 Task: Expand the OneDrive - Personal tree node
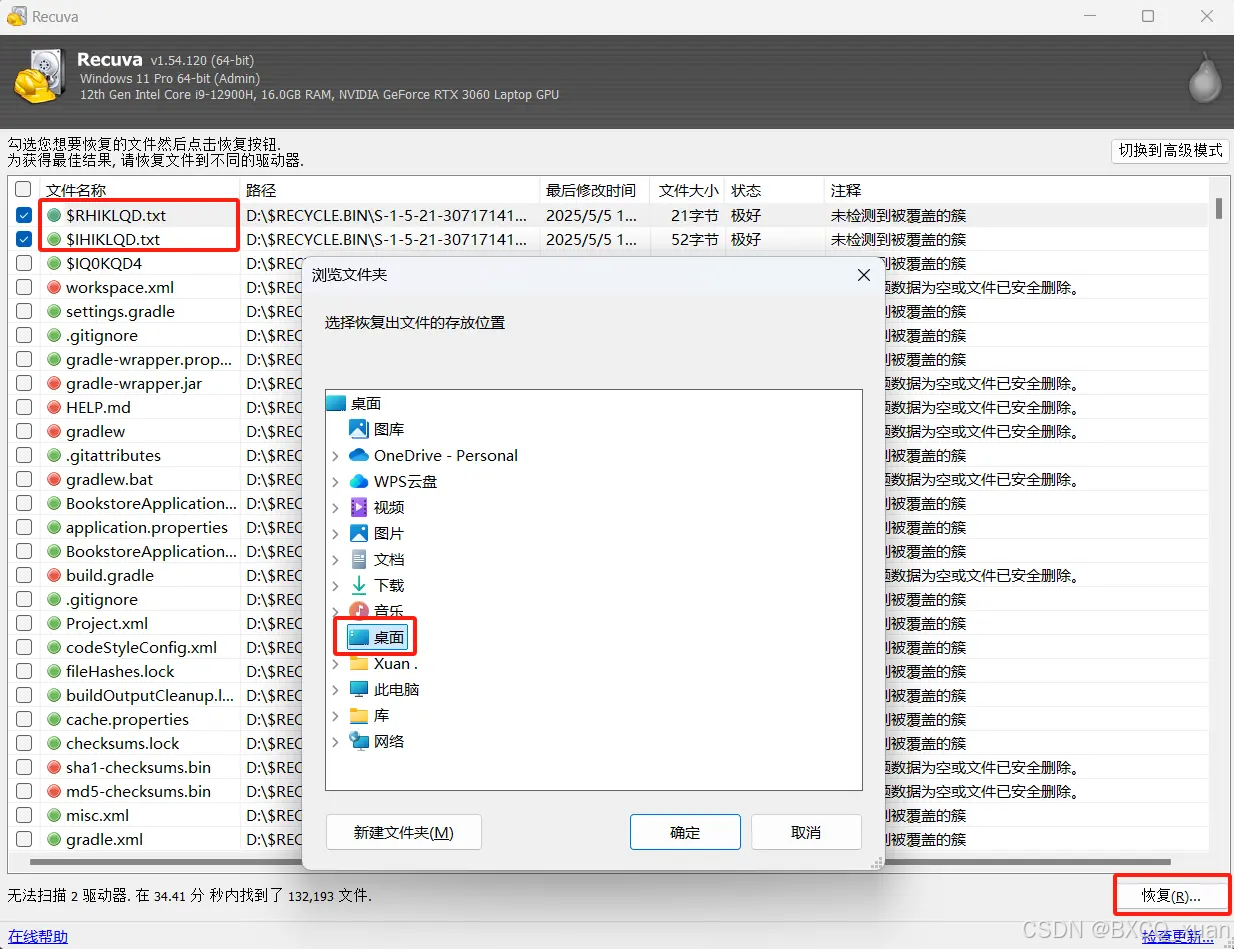tap(336, 456)
